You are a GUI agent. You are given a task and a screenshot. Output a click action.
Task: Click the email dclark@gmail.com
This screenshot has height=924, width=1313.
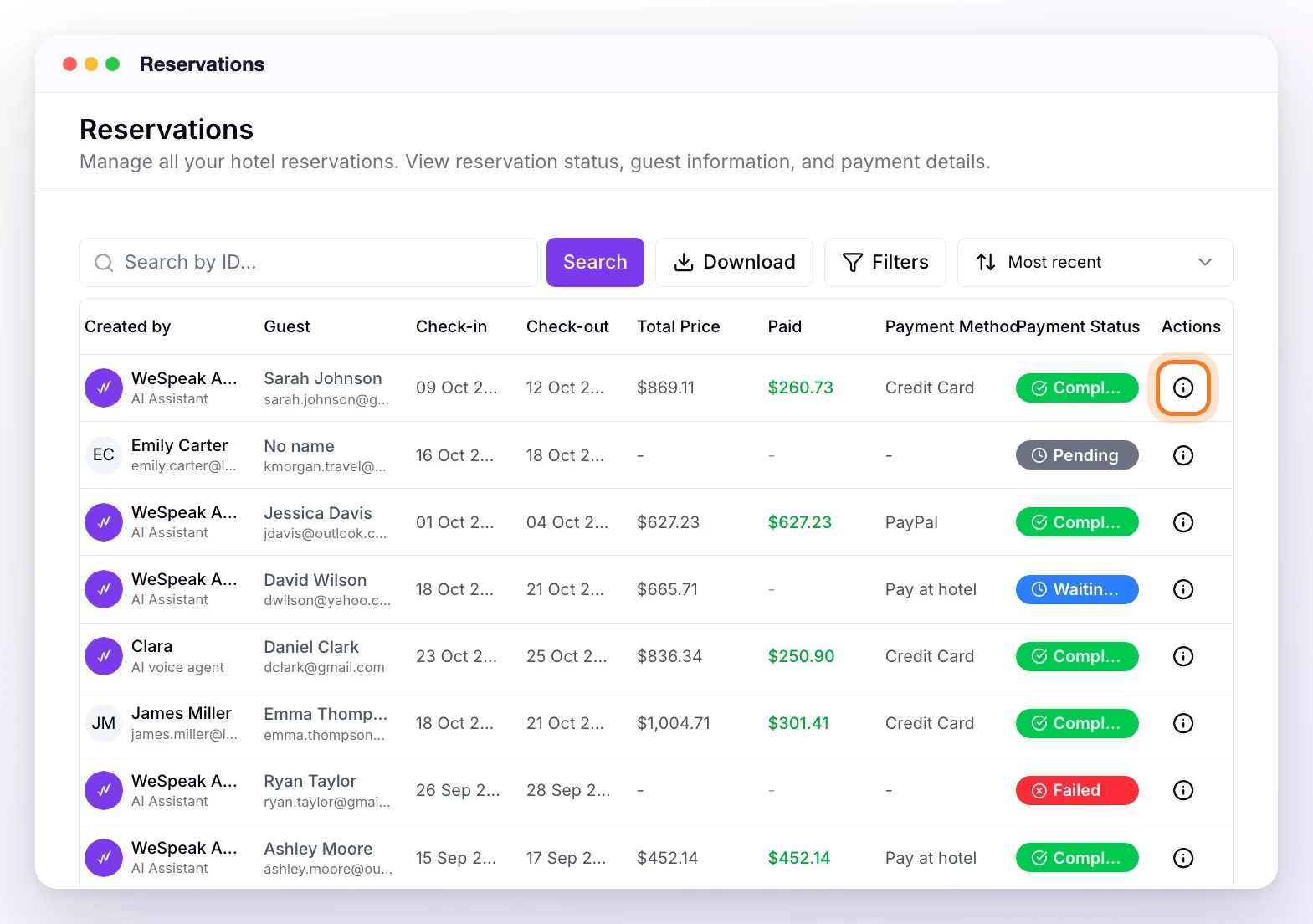(324, 668)
